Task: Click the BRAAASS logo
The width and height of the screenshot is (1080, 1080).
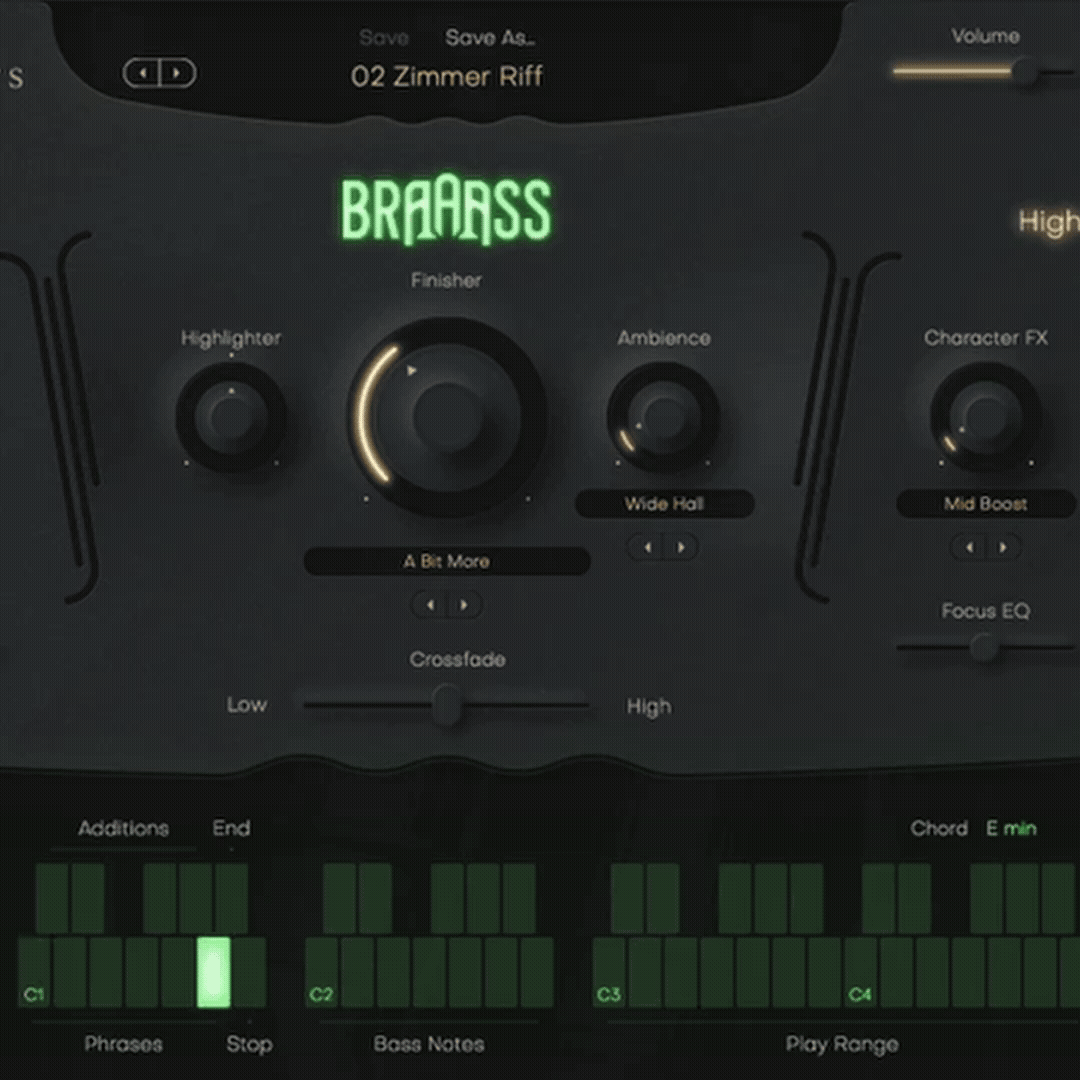Action: point(446,210)
